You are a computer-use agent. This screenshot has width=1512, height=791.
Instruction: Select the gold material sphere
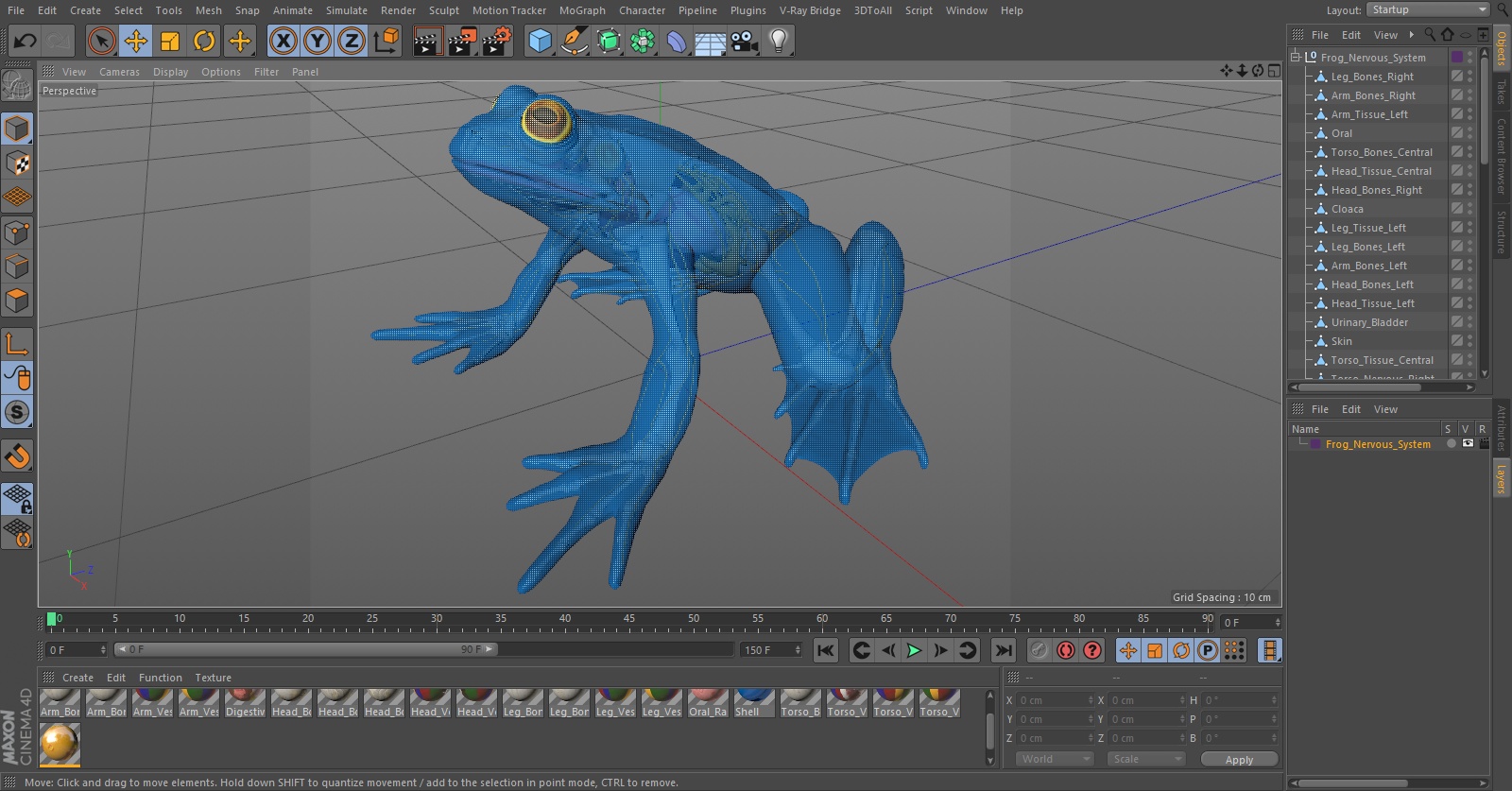coord(60,744)
